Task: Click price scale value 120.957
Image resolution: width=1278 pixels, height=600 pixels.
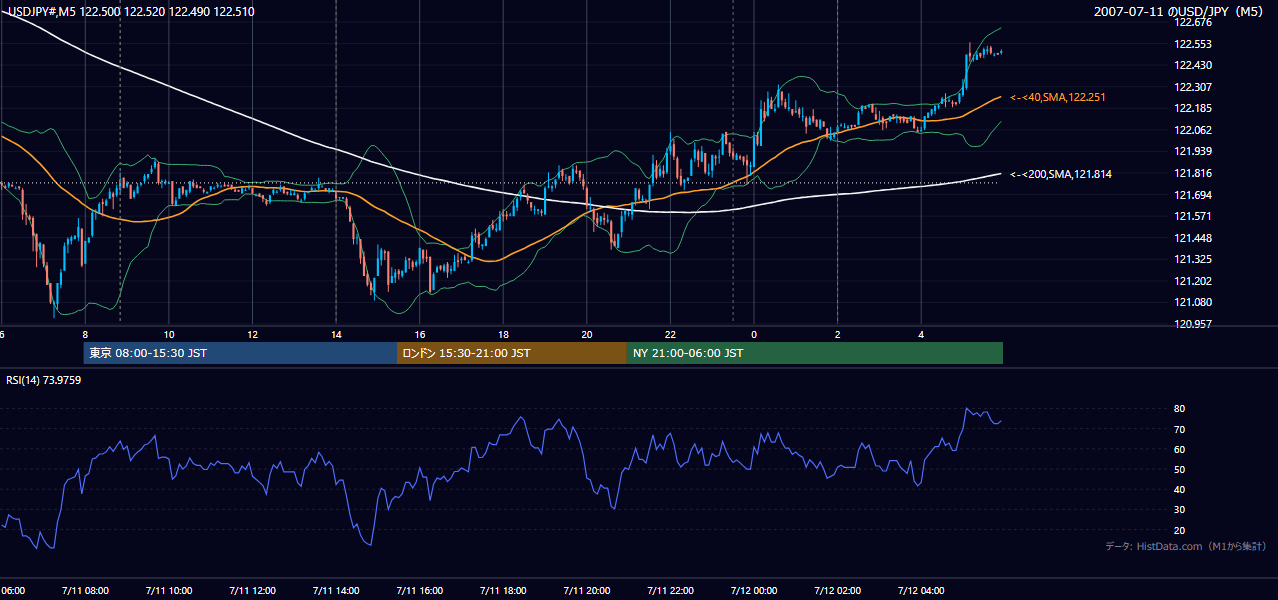Action: pos(1192,324)
